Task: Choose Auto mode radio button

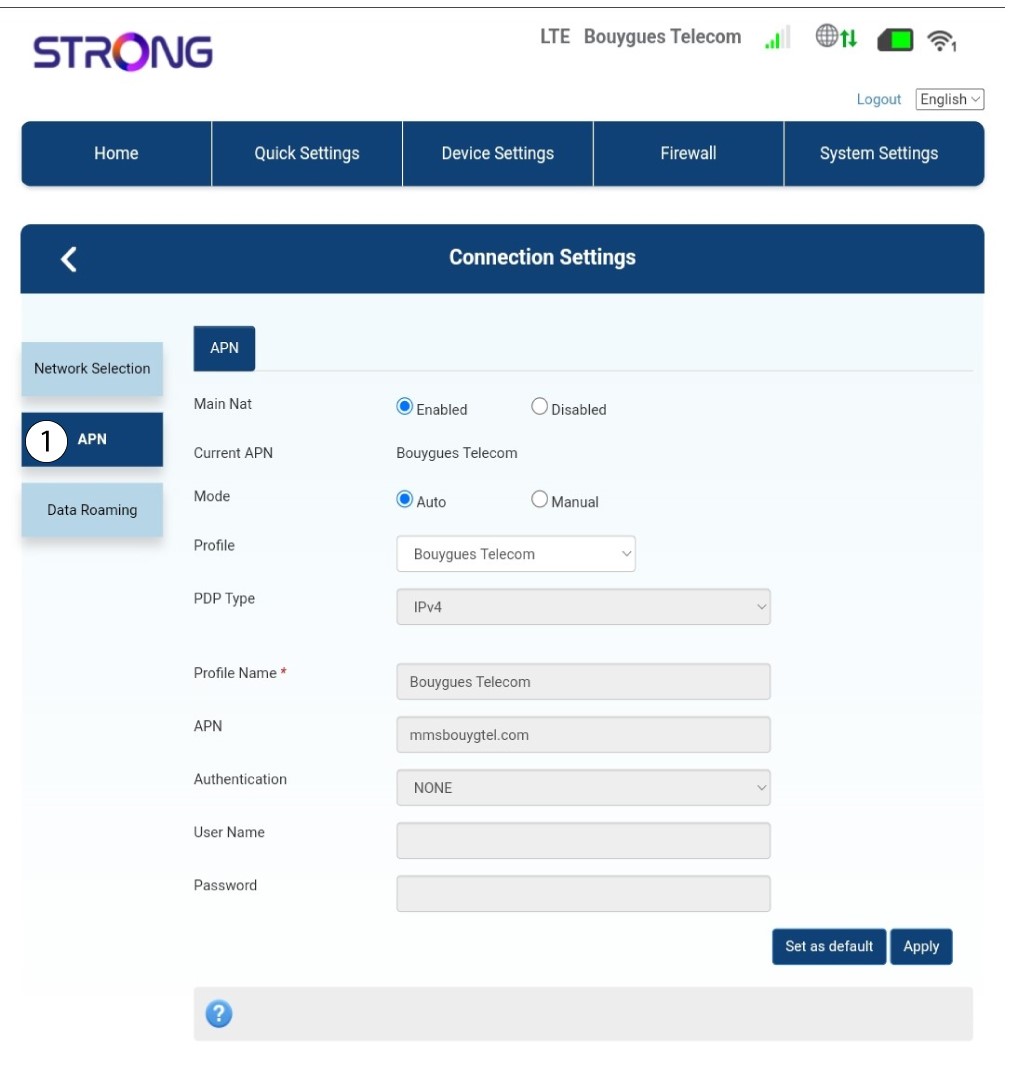Action: (404, 499)
